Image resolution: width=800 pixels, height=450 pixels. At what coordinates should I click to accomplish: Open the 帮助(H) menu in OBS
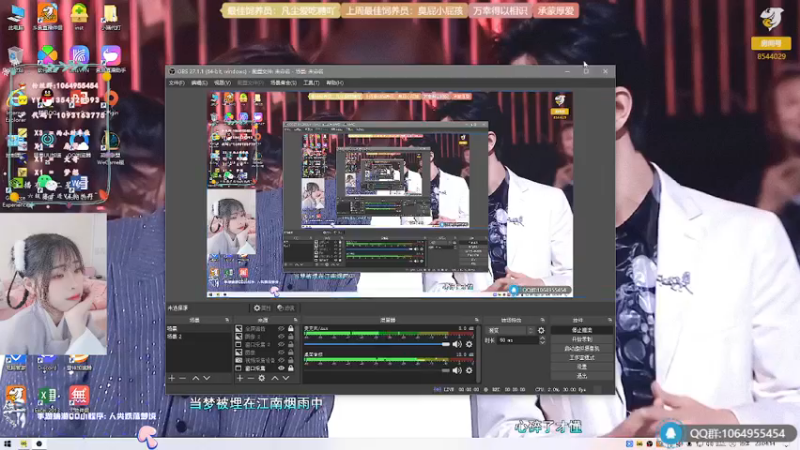[335, 83]
